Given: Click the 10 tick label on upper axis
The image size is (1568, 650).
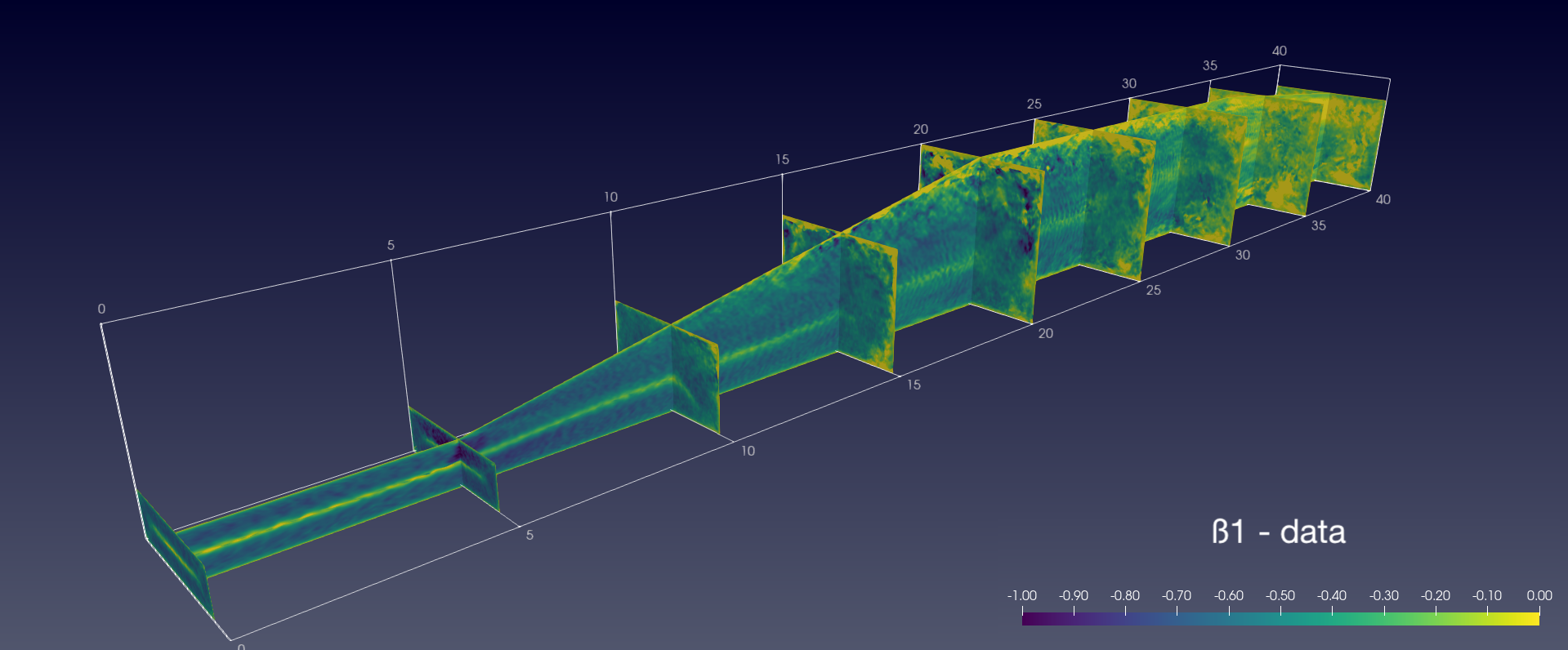Looking at the screenshot, I should click(x=610, y=197).
